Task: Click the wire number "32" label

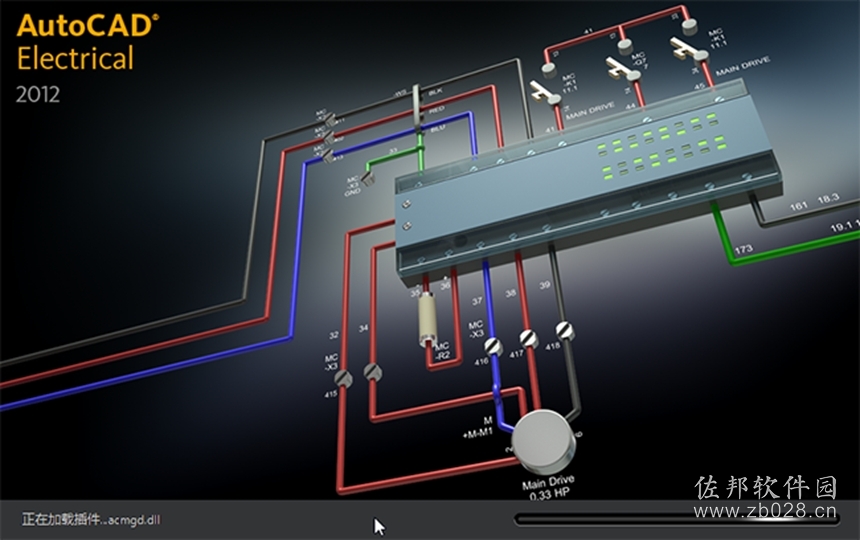Action: 334,335
